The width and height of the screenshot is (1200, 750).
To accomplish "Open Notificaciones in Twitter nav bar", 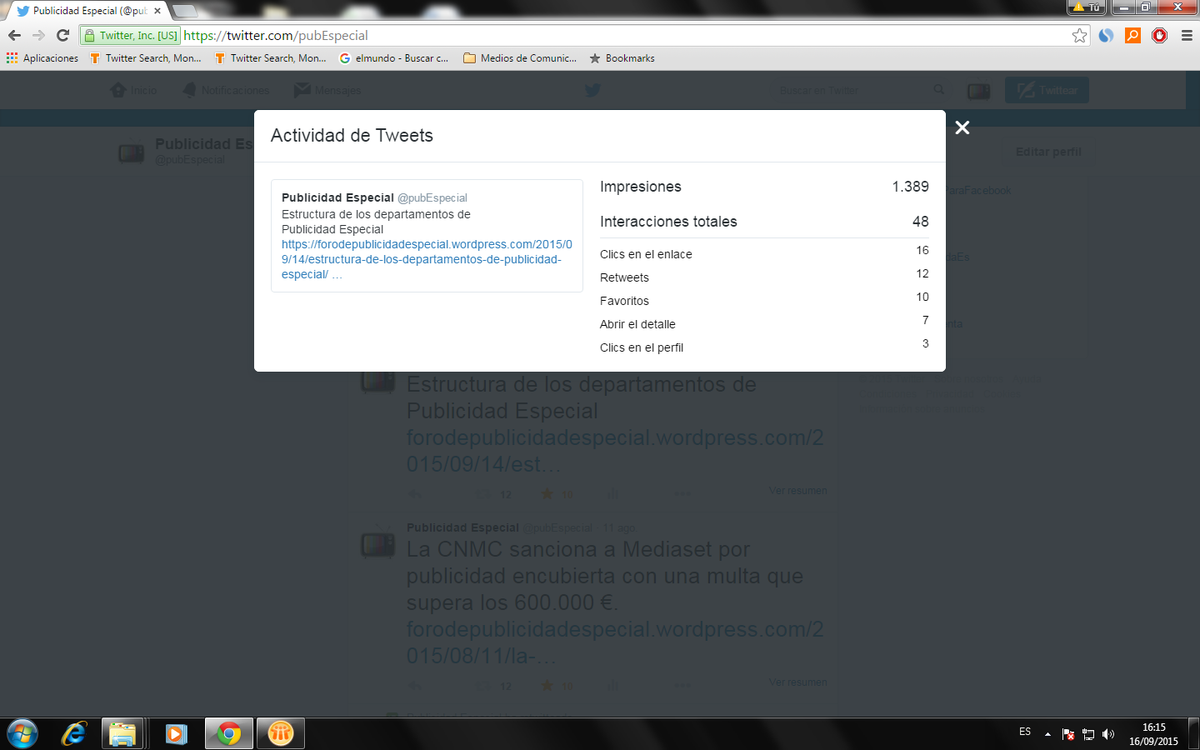I will (x=225, y=90).
